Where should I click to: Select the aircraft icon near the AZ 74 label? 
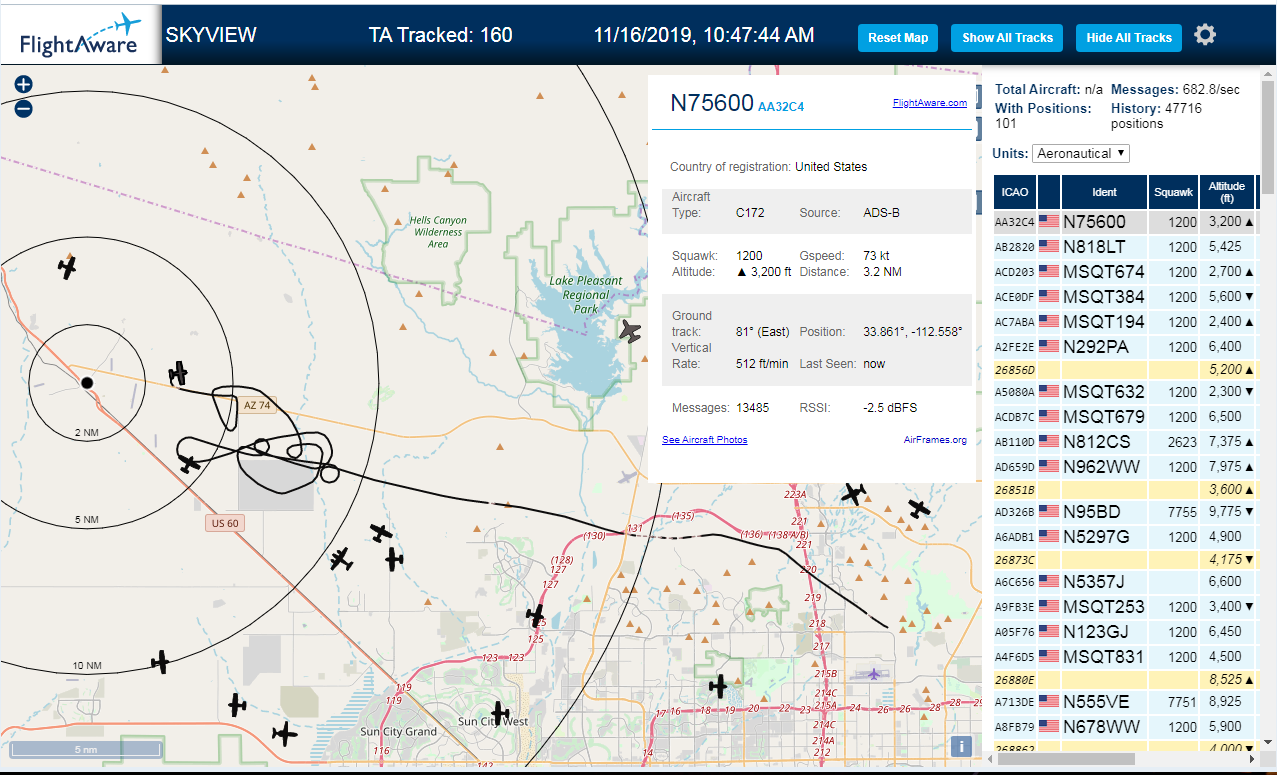(x=178, y=373)
